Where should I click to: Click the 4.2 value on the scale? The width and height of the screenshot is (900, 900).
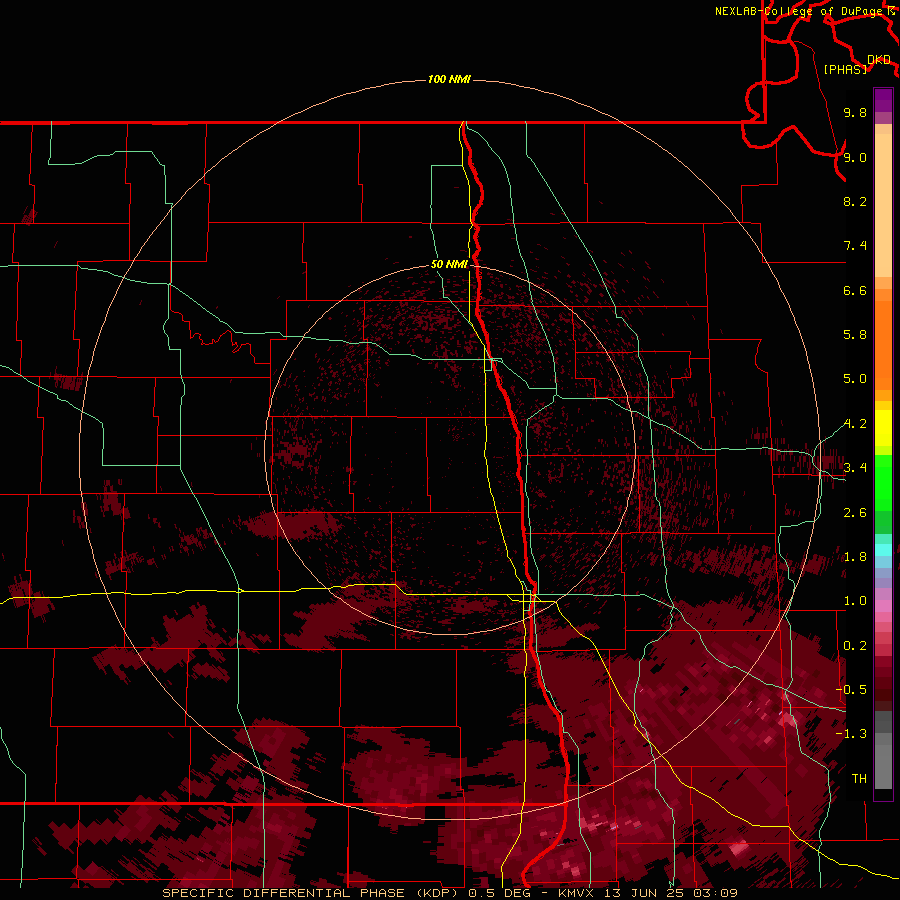point(855,424)
